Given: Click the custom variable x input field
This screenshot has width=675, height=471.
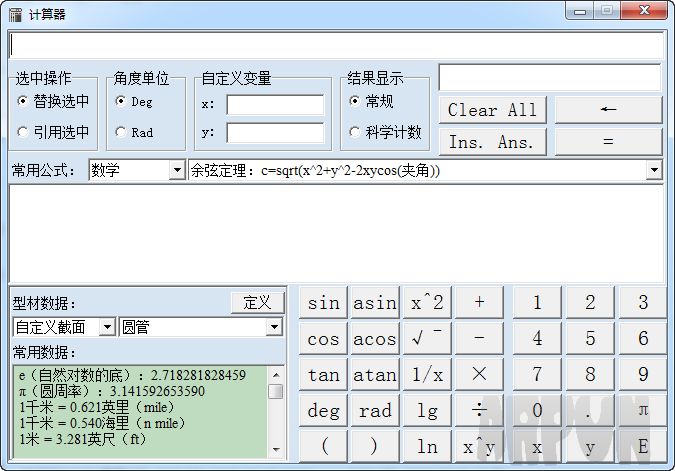Looking at the screenshot, I should tap(275, 105).
